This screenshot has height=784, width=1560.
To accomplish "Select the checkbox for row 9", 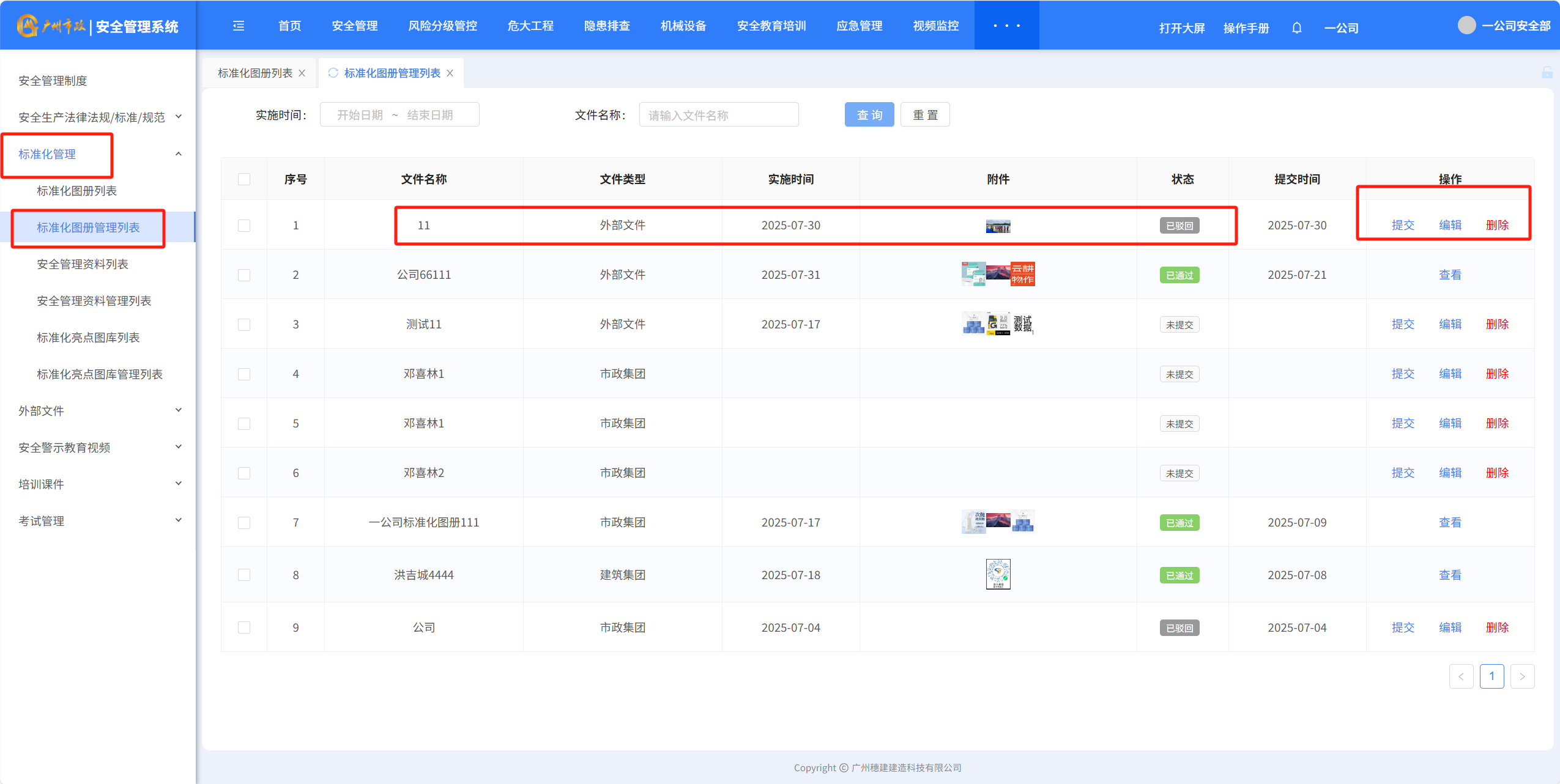I will coord(244,627).
